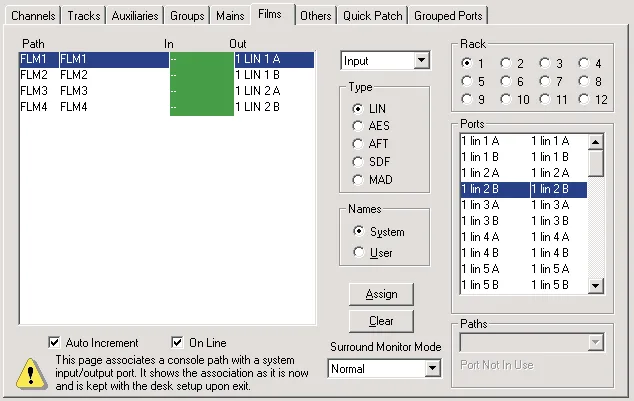Open the Mains tab
Viewport: 634px width, 401px height.
230,16
